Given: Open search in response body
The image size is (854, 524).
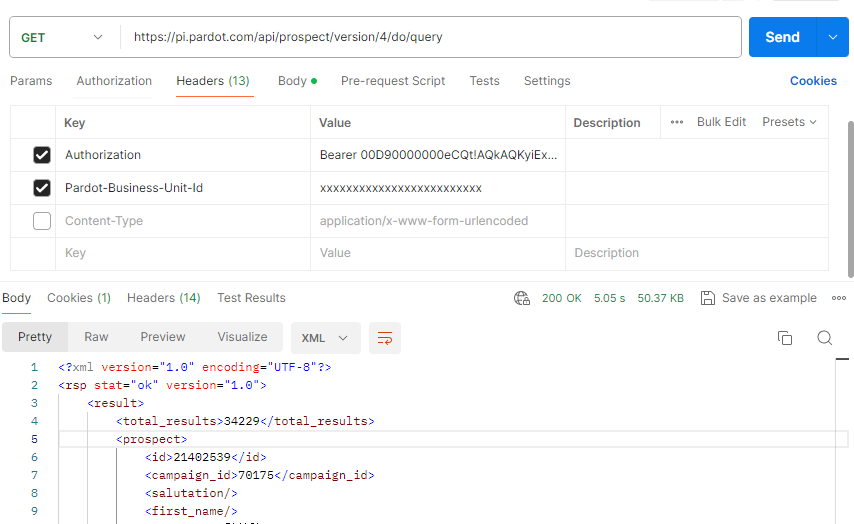Looking at the screenshot, I should pos(825,338).
